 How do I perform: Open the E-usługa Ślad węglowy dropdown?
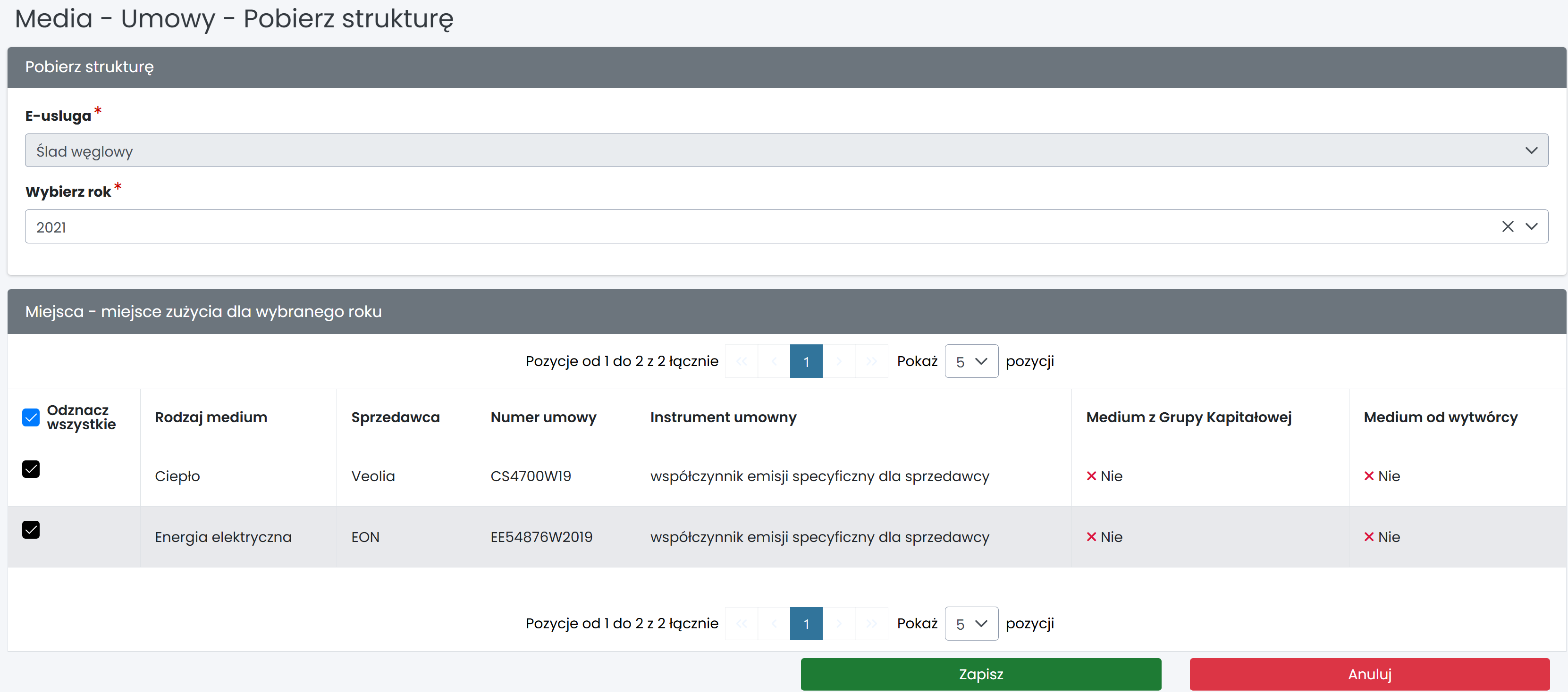click(x=786, y=151)
